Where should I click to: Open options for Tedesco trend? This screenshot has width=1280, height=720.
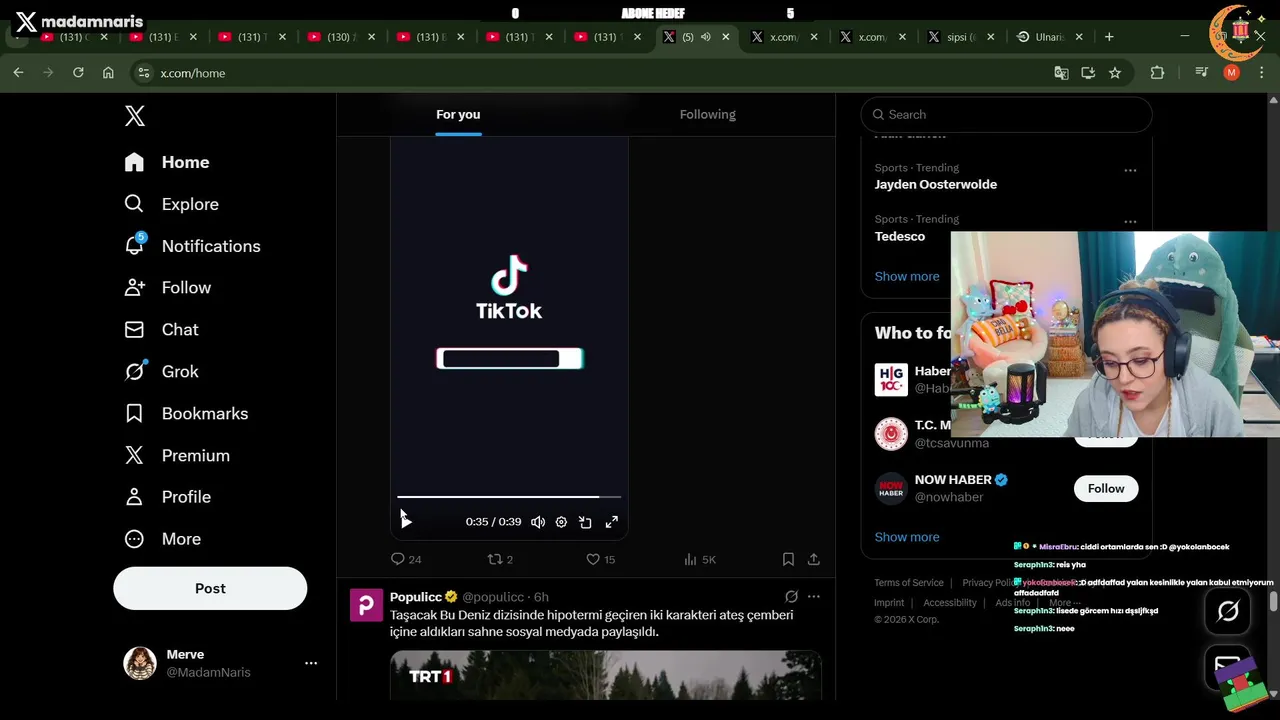coord(1130,222)
